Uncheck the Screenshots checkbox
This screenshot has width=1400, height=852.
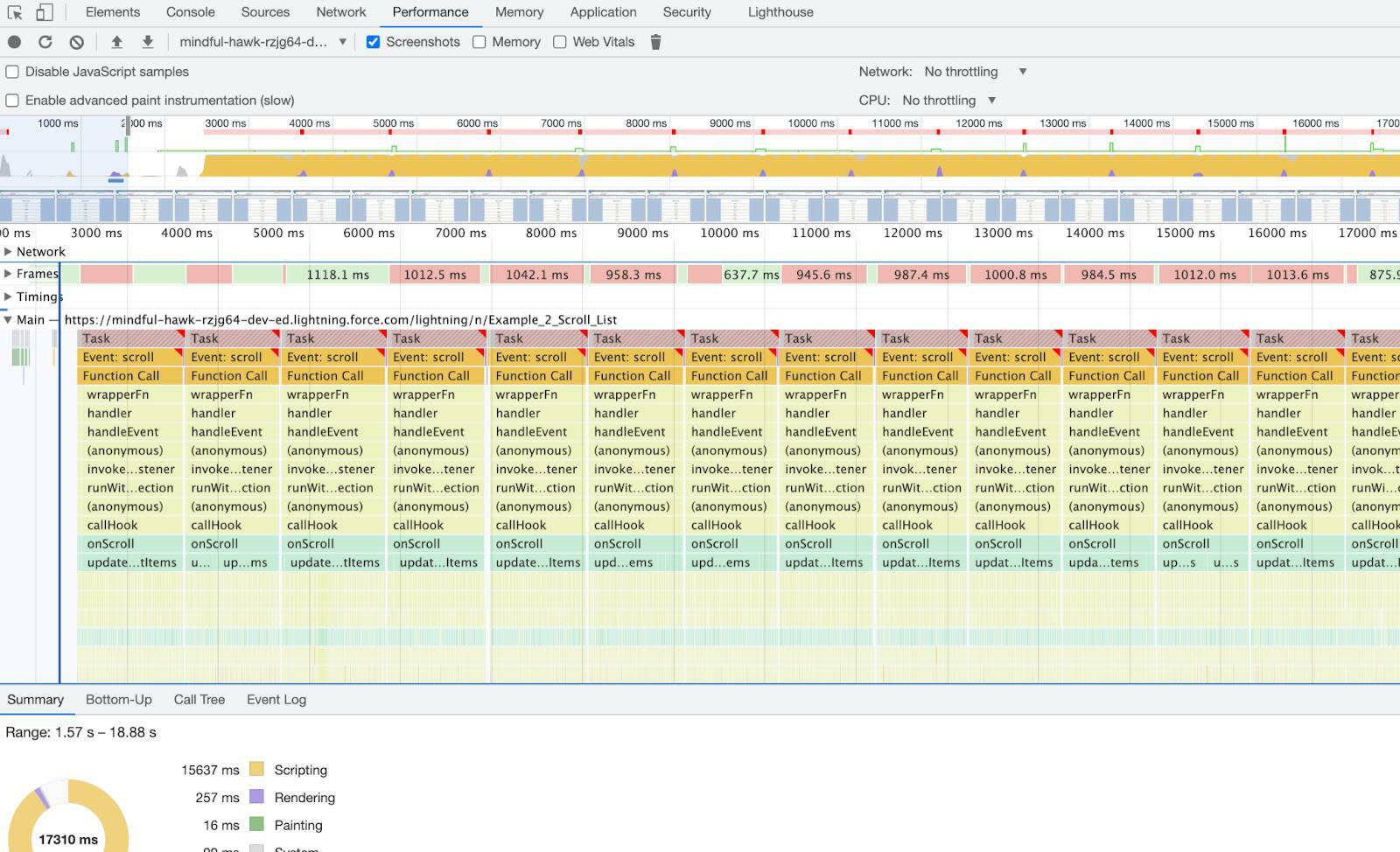[373, 42]
